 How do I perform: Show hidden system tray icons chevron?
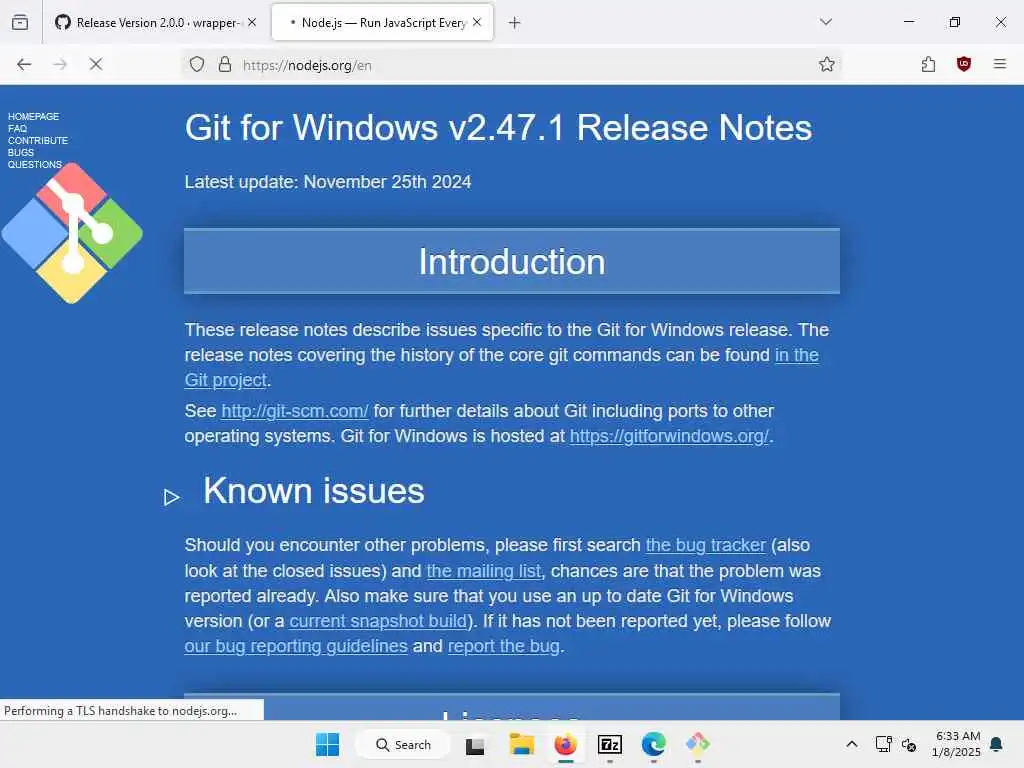click(852, 744)
